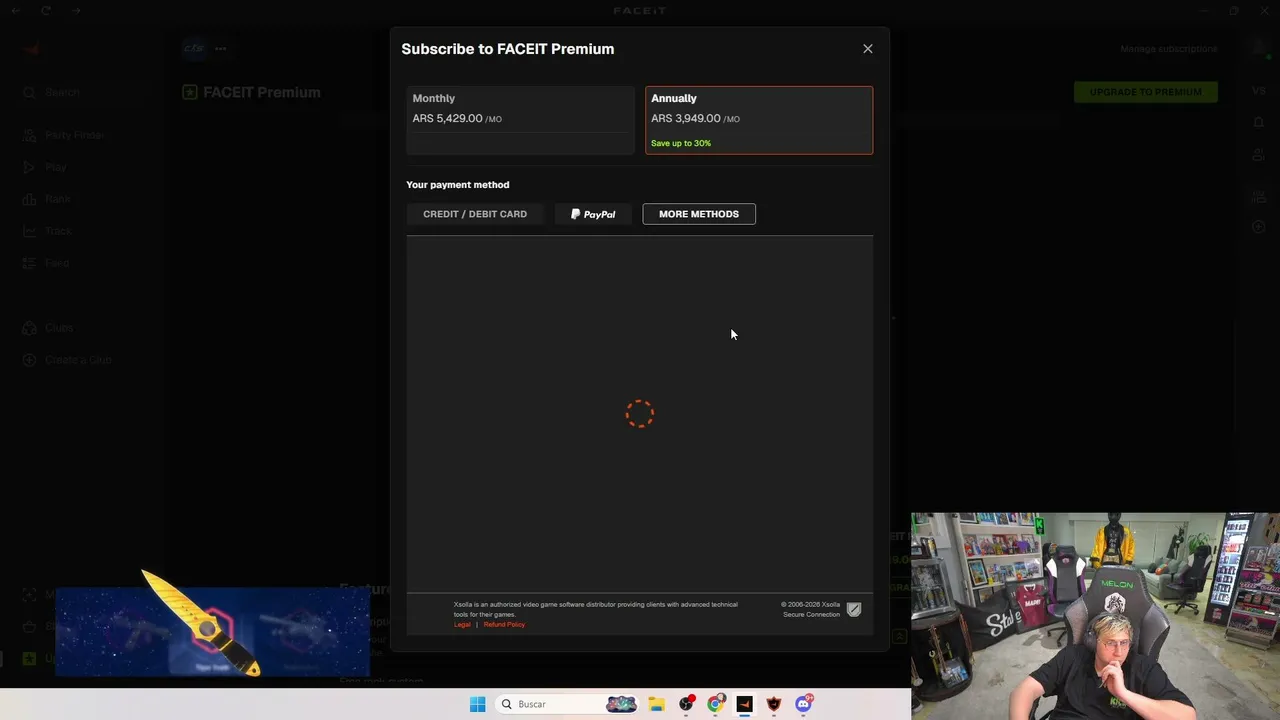Open Google Chrome from the taskbar
Screen dimensions: 1280x720
click(715, 704)
